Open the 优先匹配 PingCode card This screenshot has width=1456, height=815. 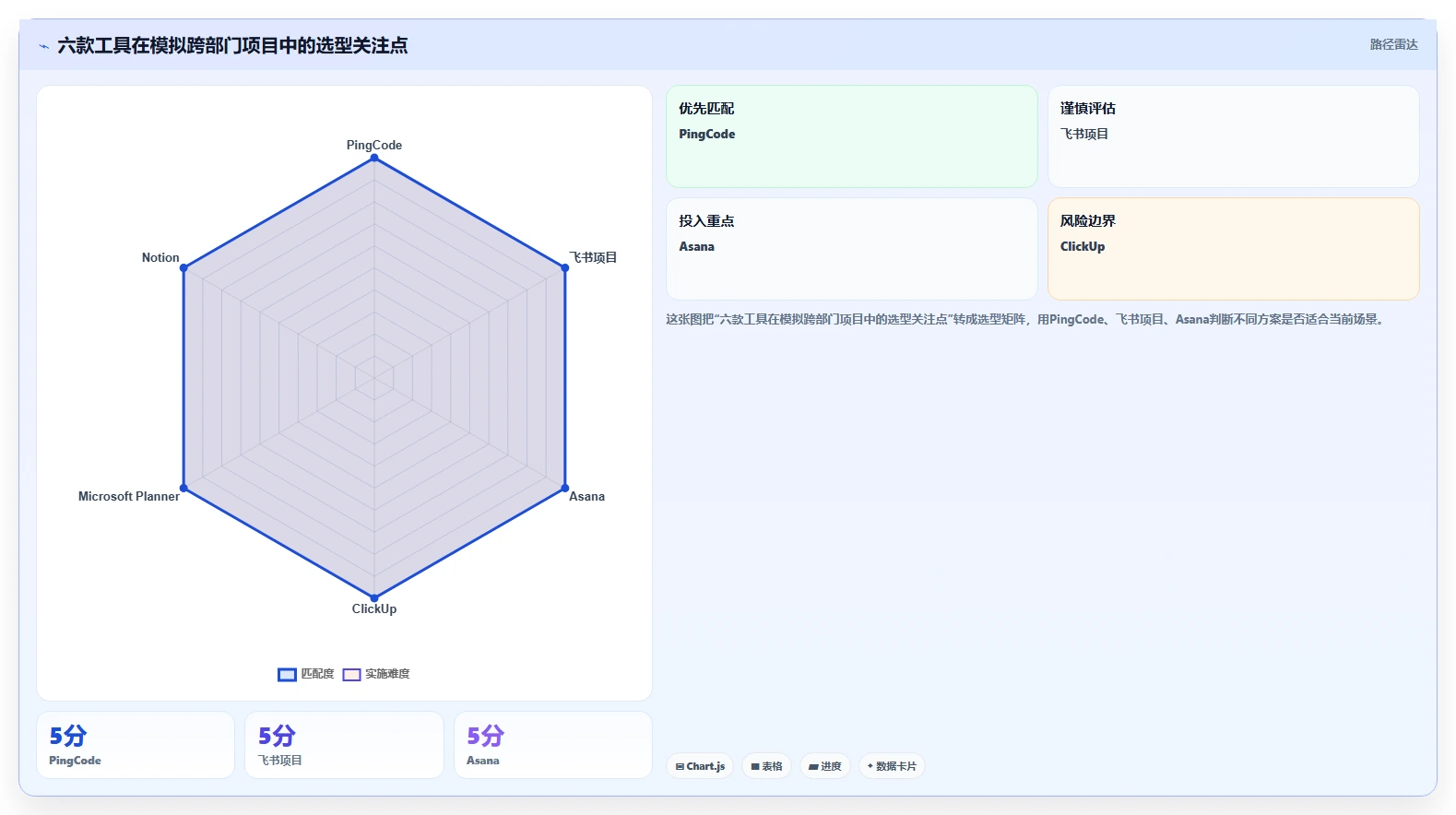click(x=852, y=136)
